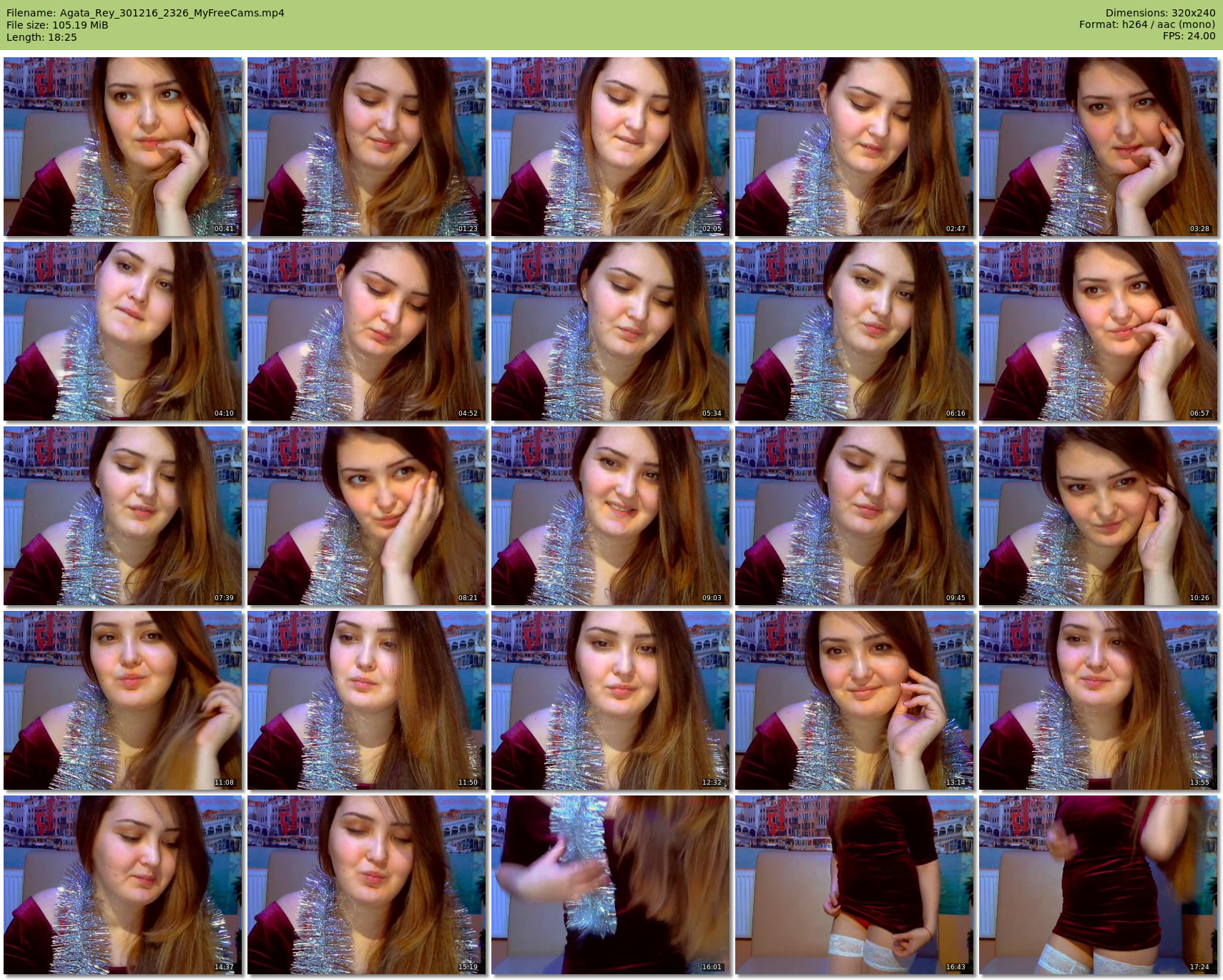Click the frame timestamped 09:45

(x=854, y=516)
